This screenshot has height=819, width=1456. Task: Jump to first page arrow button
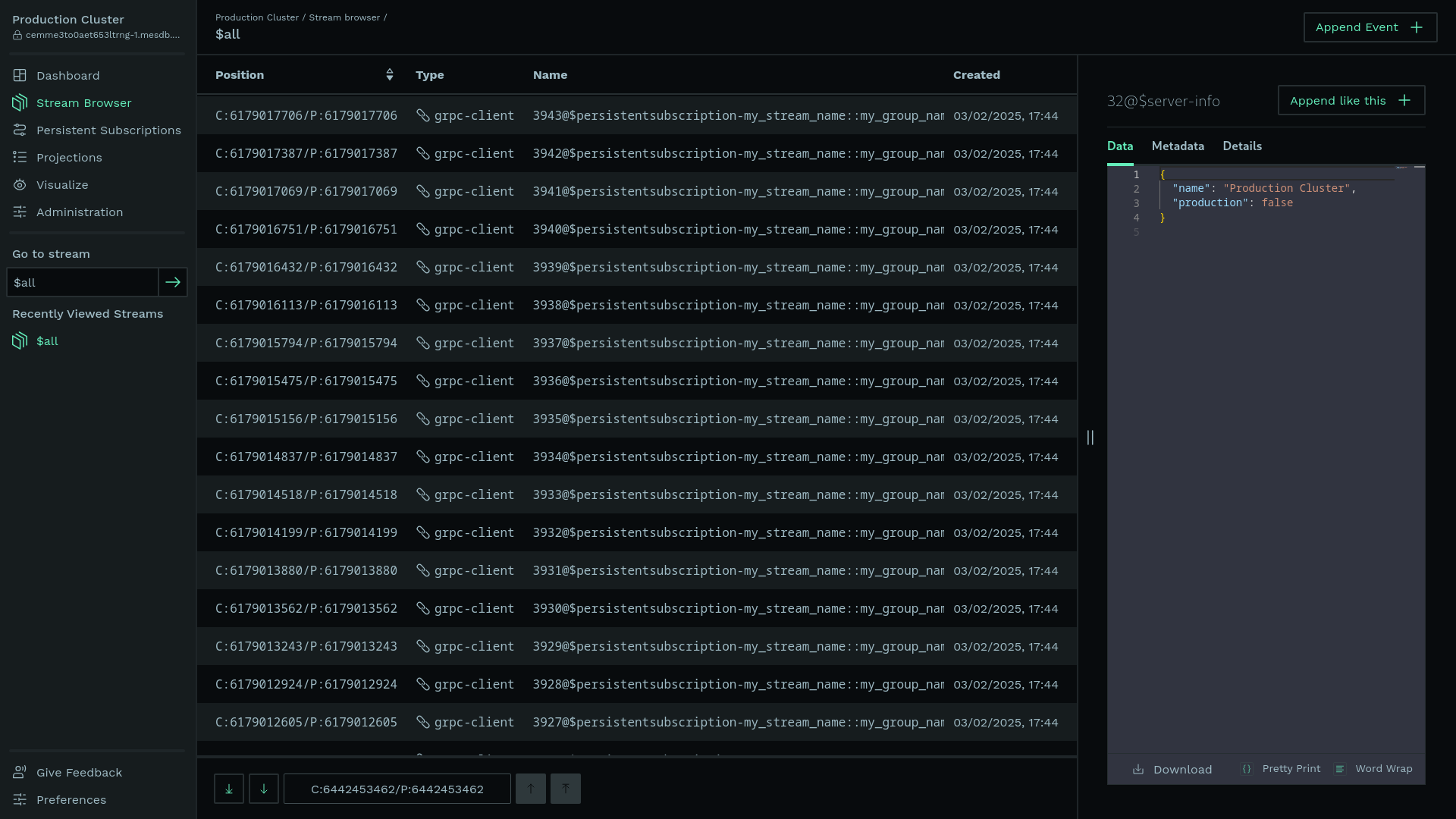pos(566,789)
